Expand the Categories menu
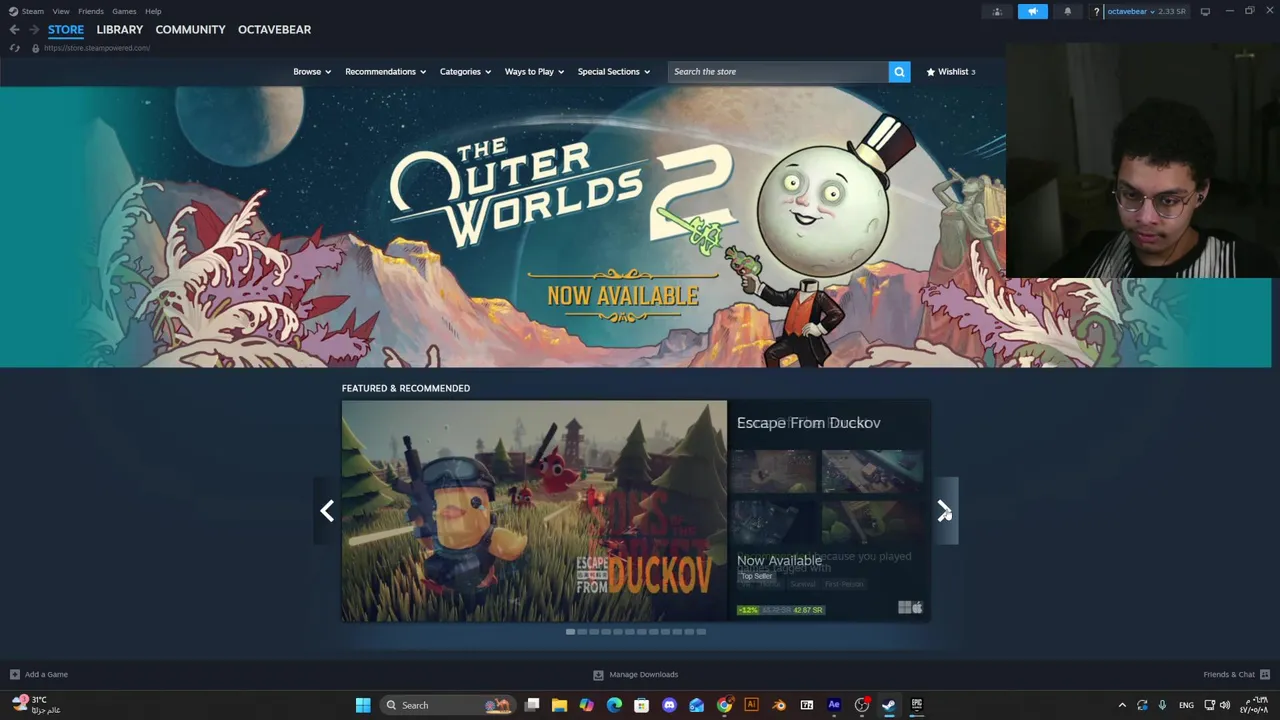 (465, 72)
